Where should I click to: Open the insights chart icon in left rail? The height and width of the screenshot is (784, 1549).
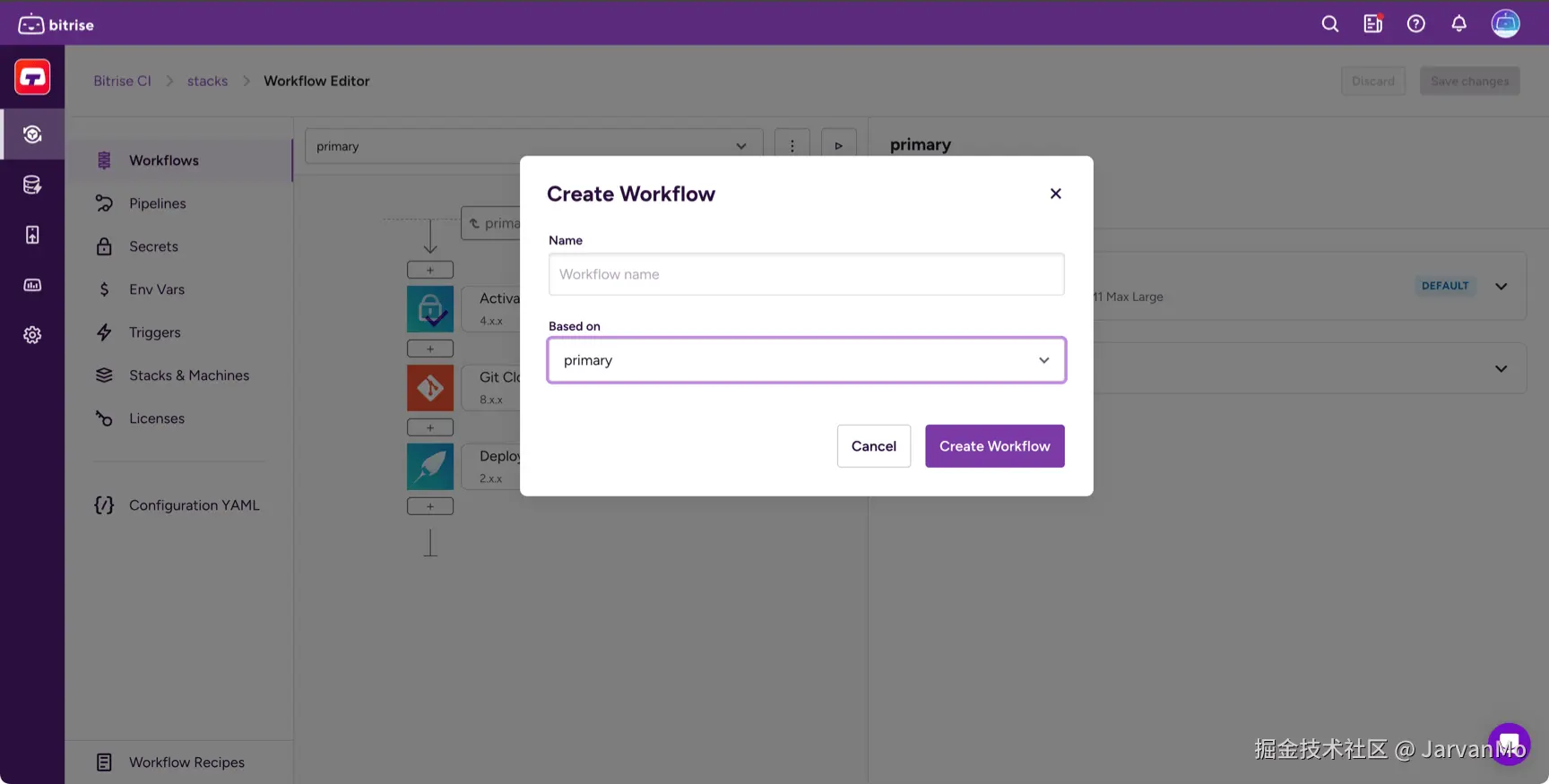click(x=32, y=285)
